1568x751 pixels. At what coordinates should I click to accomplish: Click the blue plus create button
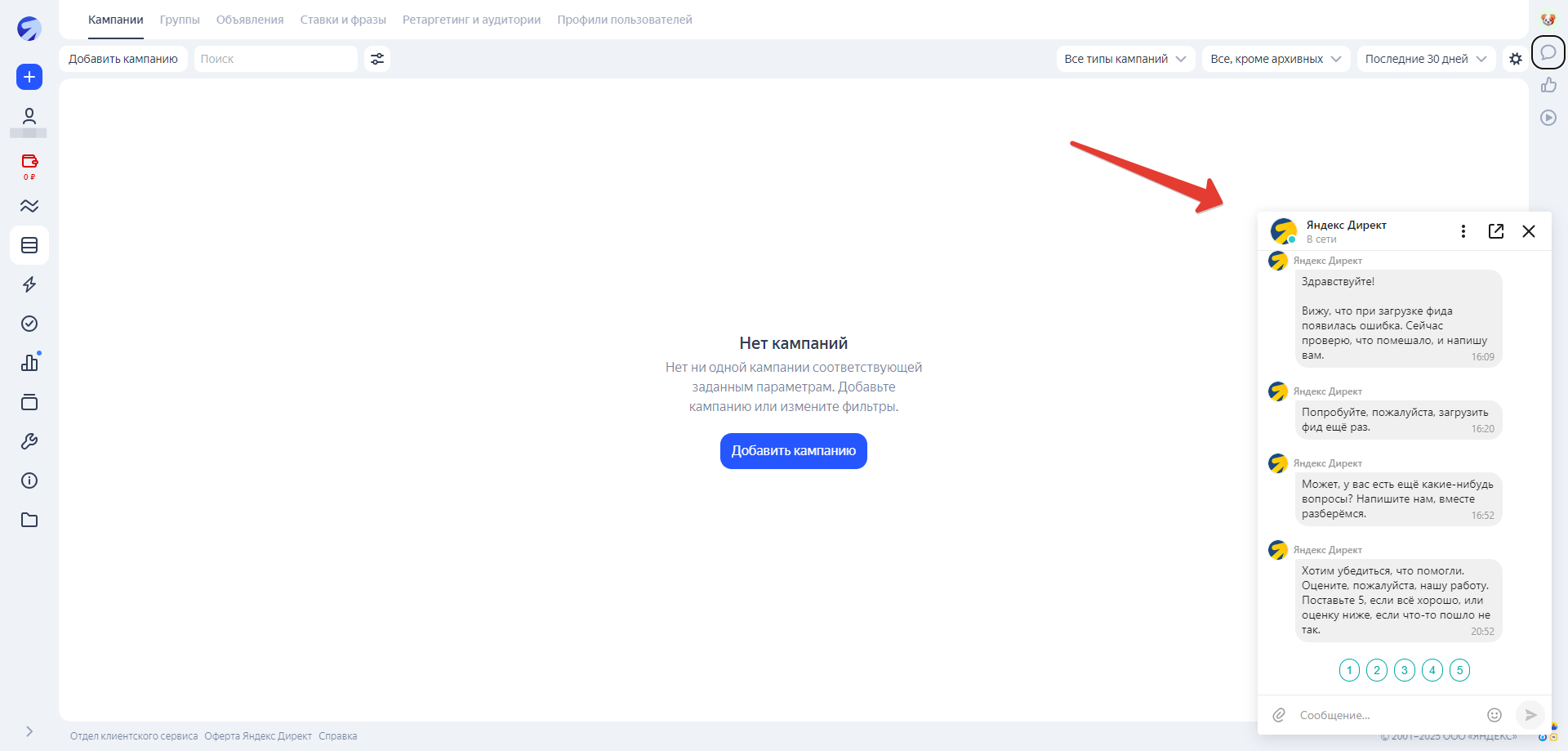click(29, 77)
